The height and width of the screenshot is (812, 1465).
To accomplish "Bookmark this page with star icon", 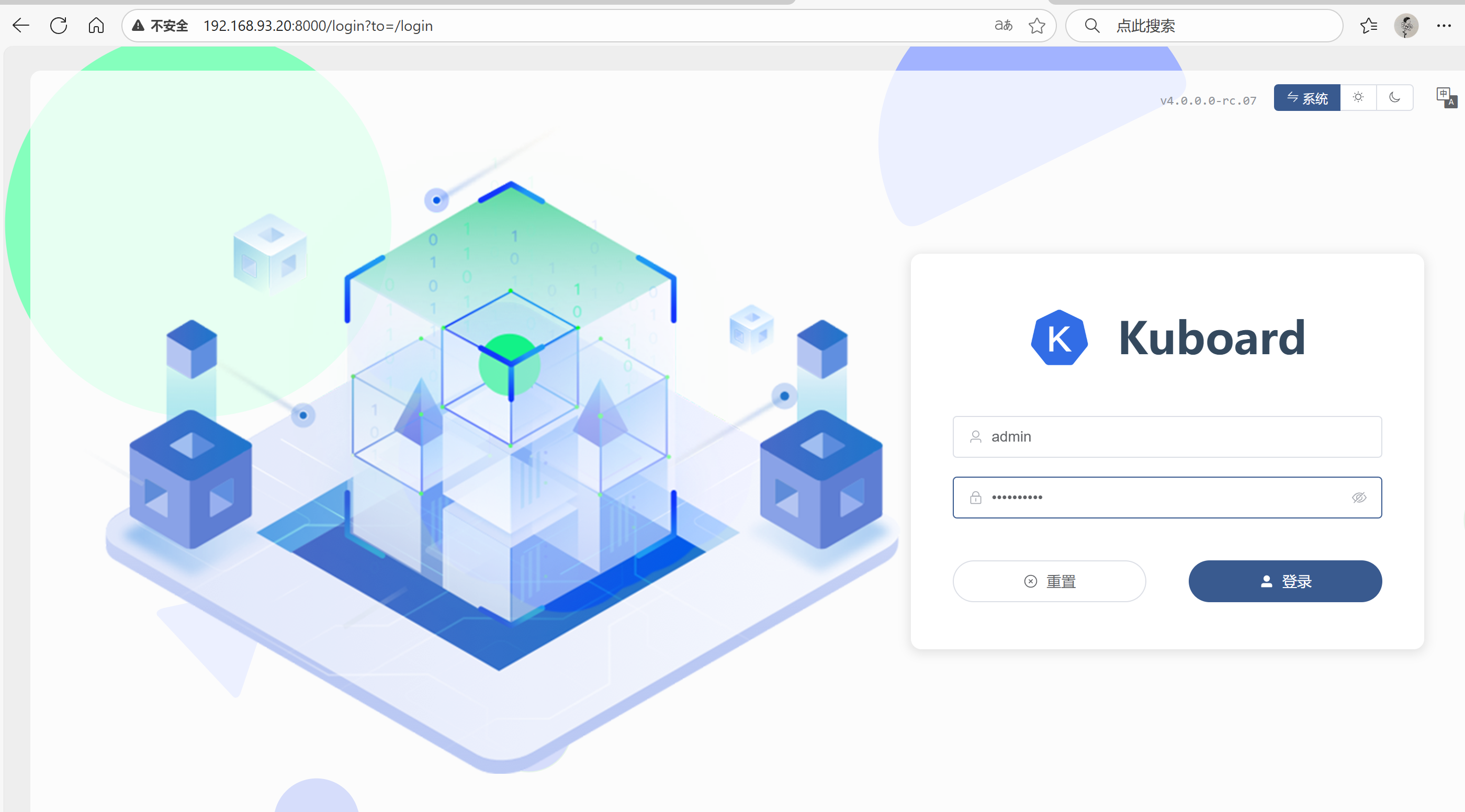I will coord(1037,26).
